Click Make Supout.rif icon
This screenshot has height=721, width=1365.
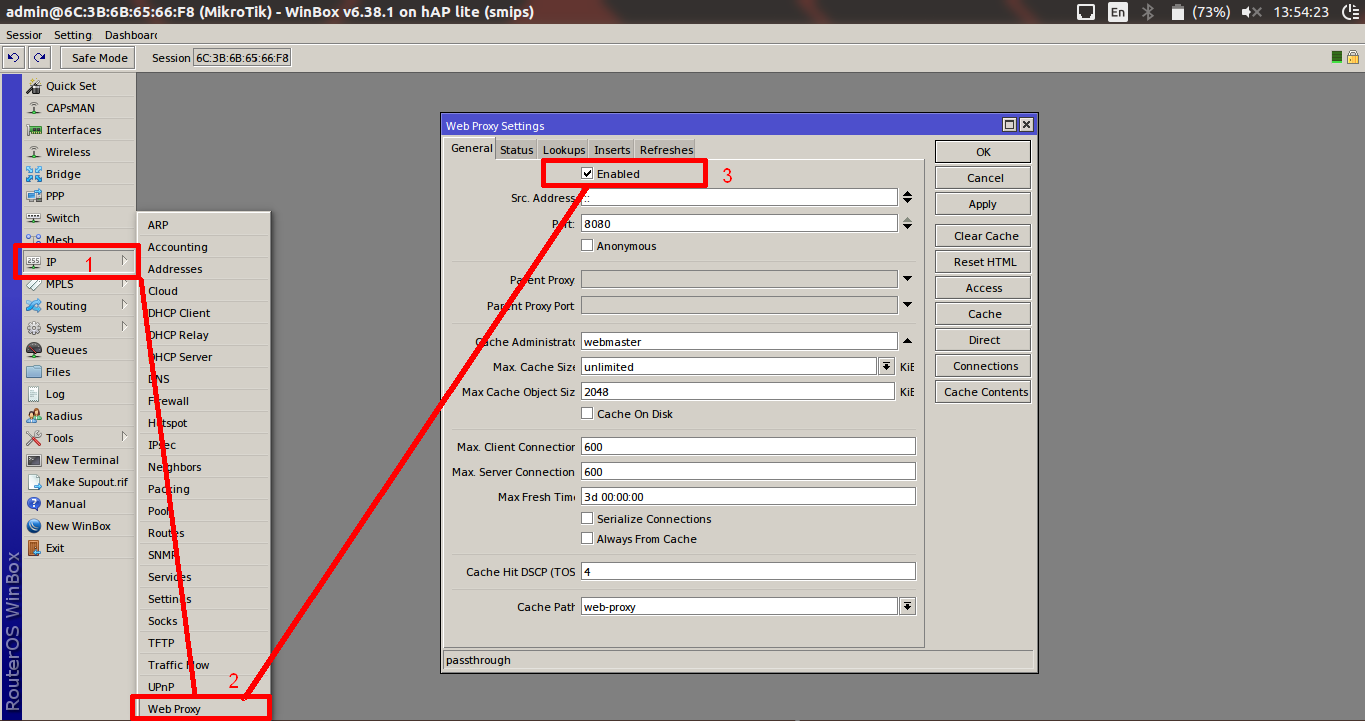coord(34,482)
